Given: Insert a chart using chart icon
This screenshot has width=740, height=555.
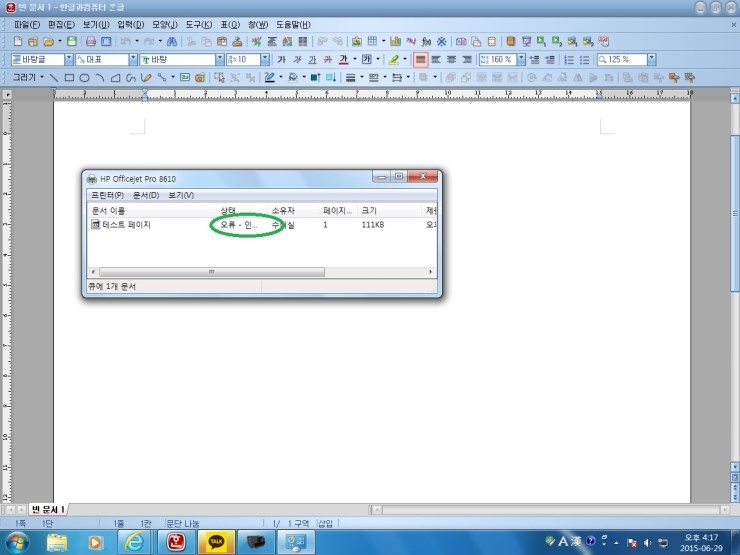Looking at the screenshot, I should [395, 42].
